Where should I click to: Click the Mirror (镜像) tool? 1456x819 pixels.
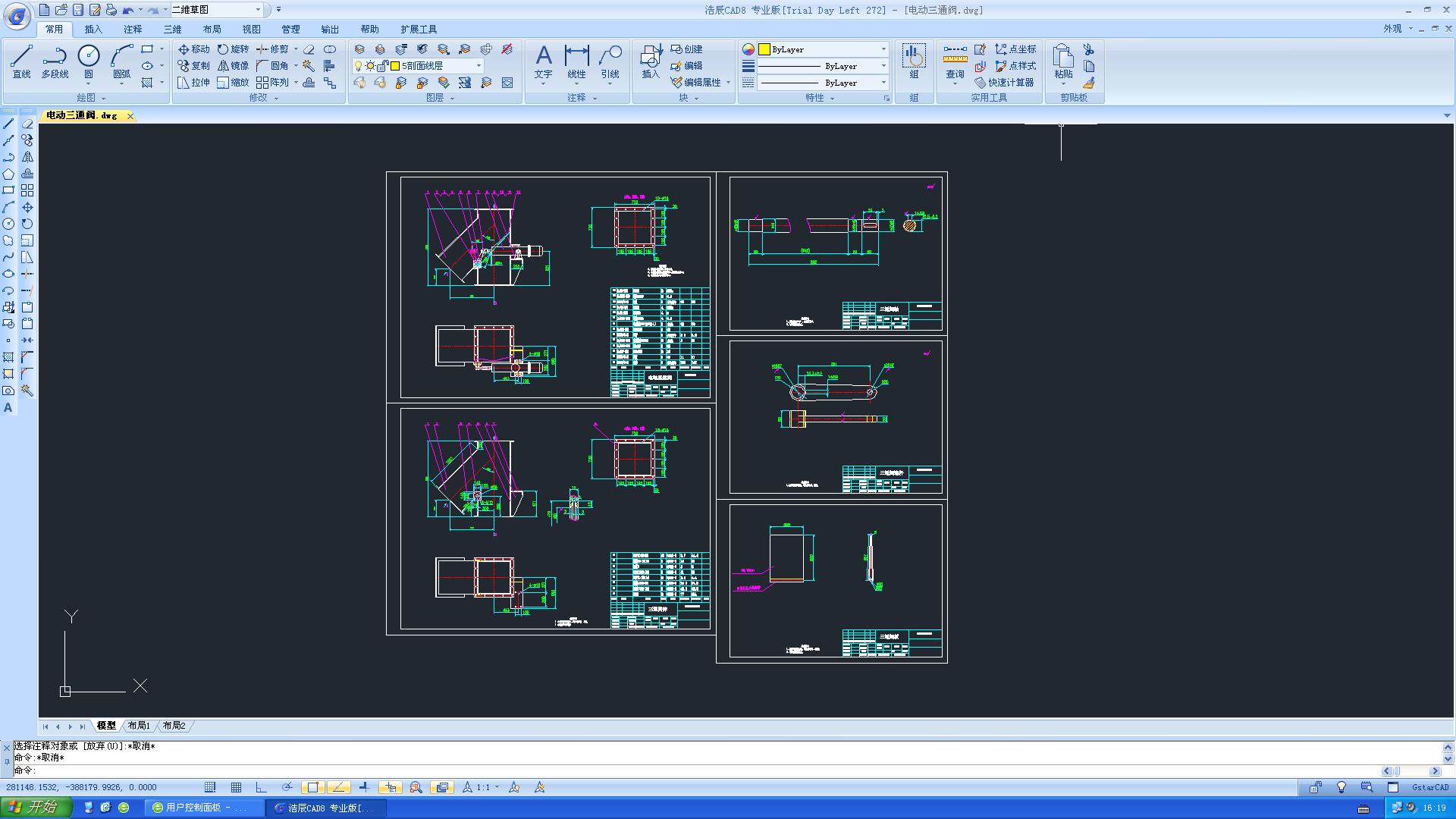233,65
